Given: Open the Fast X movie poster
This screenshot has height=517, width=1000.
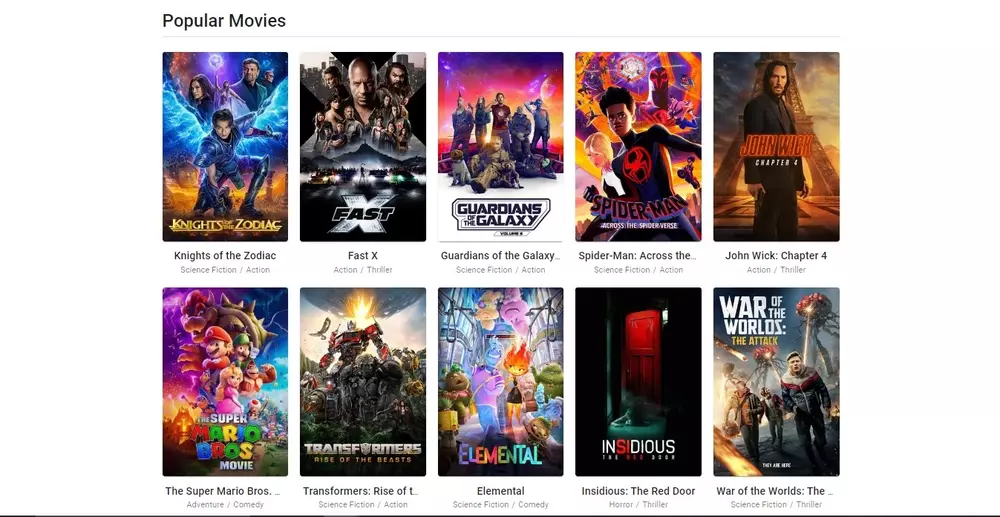Looking at the screenshot, I should click(x=363, y=147).
